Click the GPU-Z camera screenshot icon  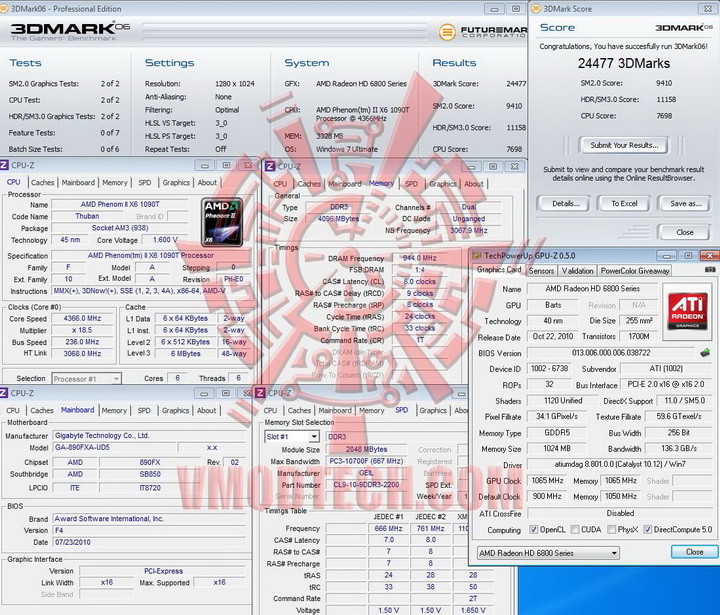tap(709, 270)
